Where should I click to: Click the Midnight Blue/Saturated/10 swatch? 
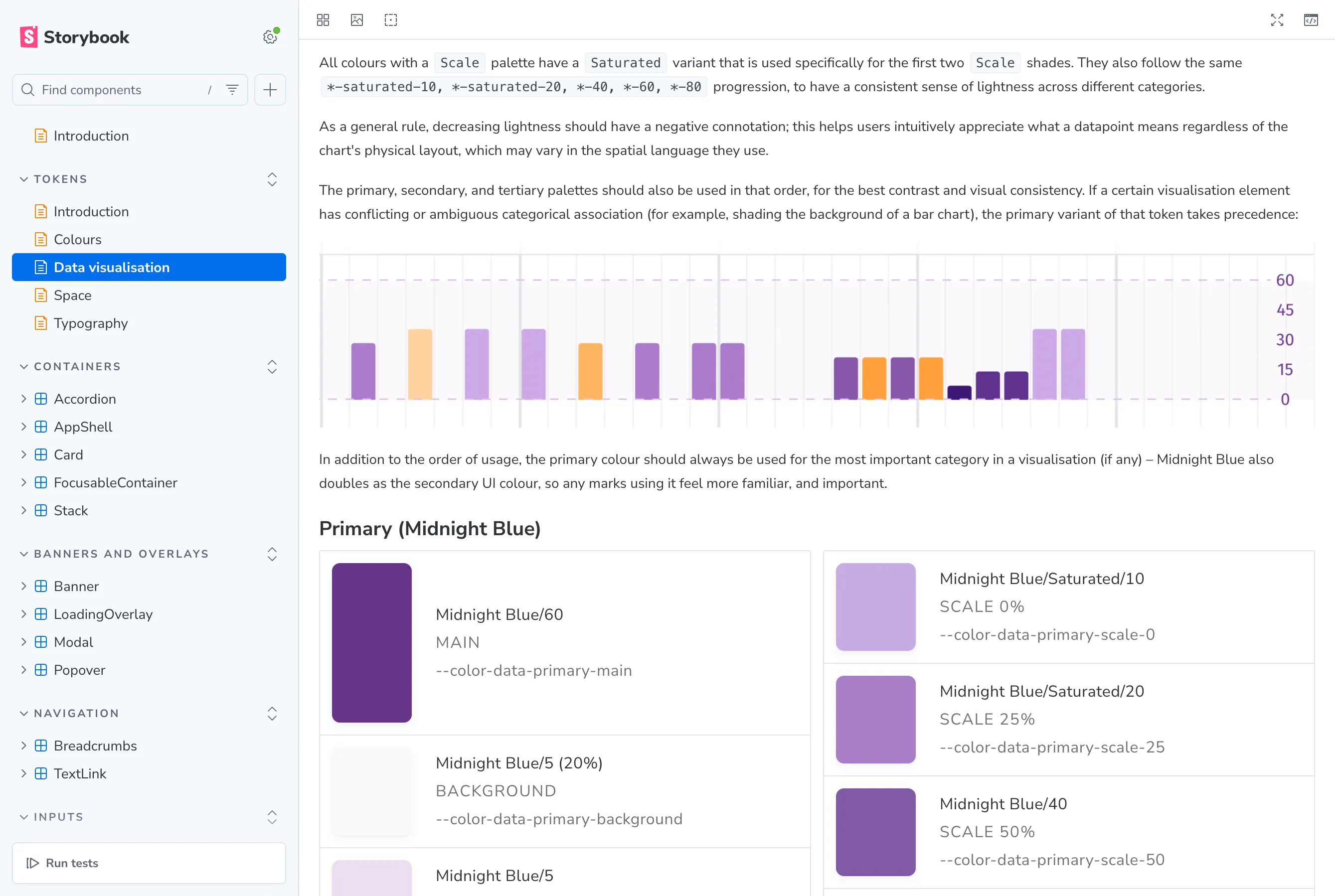coord(875,607)
